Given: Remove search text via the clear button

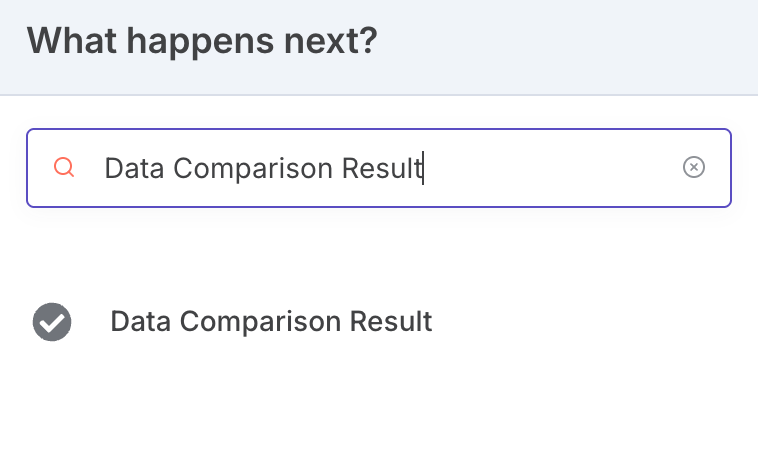Looking at the screenshot, I should [x=694, y=167].
